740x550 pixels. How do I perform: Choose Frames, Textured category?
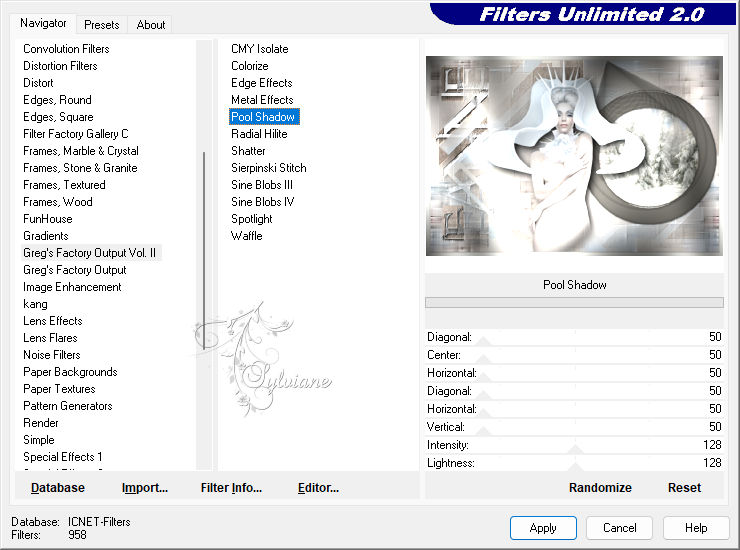point(64,185)
